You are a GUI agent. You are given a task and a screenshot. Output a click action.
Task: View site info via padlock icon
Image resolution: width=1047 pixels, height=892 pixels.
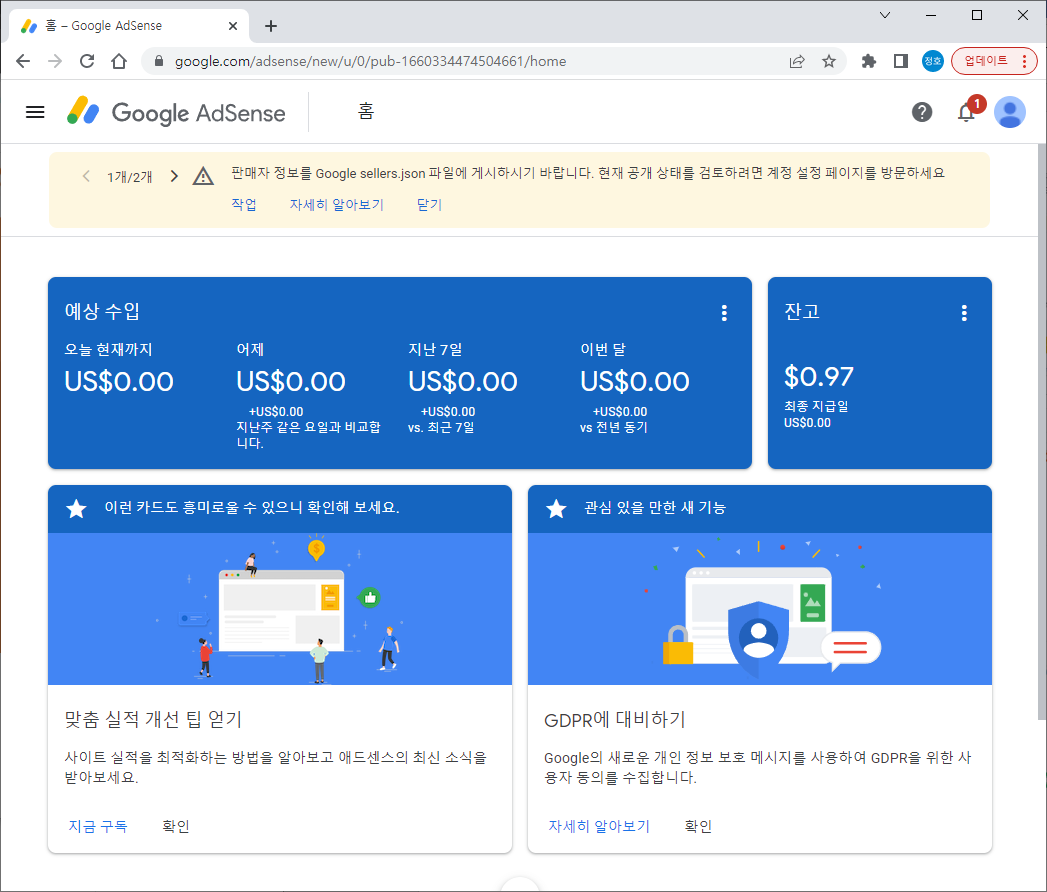pos(158,61)
